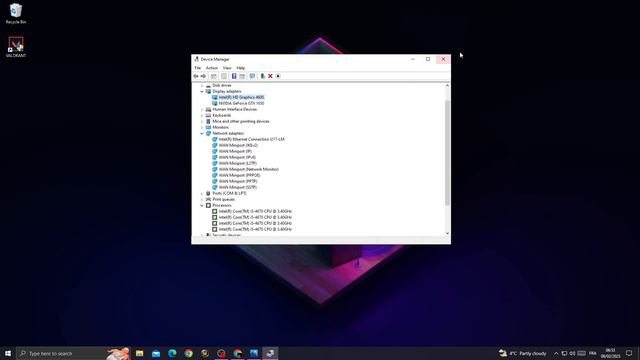Open Microsoft Edge from the taskbar
Screen dimensions: 640x360
click(x=172, y=353)
